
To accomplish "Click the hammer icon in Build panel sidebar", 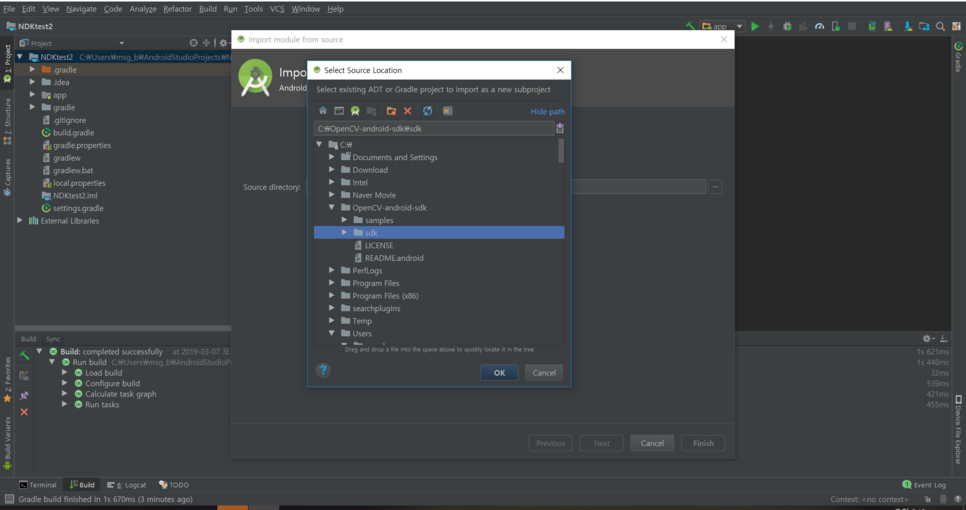I will click(x=24, y=355).
